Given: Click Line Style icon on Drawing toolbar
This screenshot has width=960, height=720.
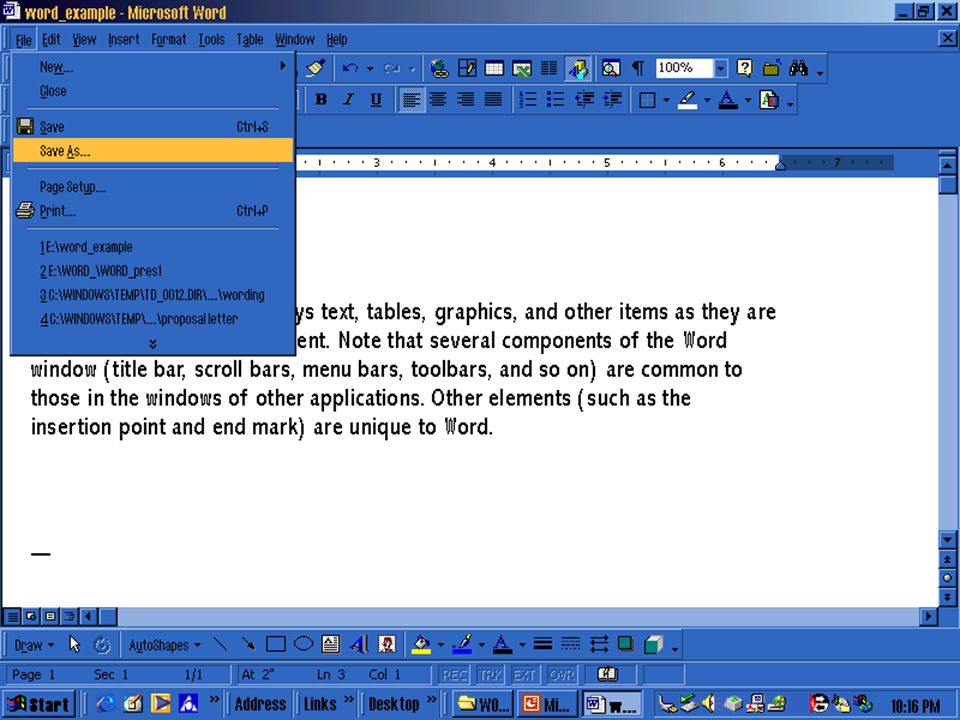Looking at the screenshot, I should tap(542, 644).
